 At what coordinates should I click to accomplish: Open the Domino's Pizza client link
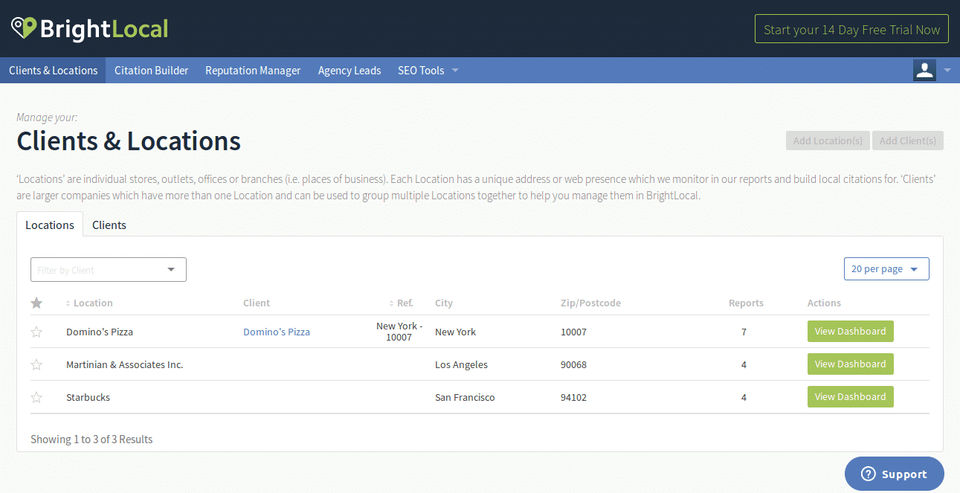point(277,332)
